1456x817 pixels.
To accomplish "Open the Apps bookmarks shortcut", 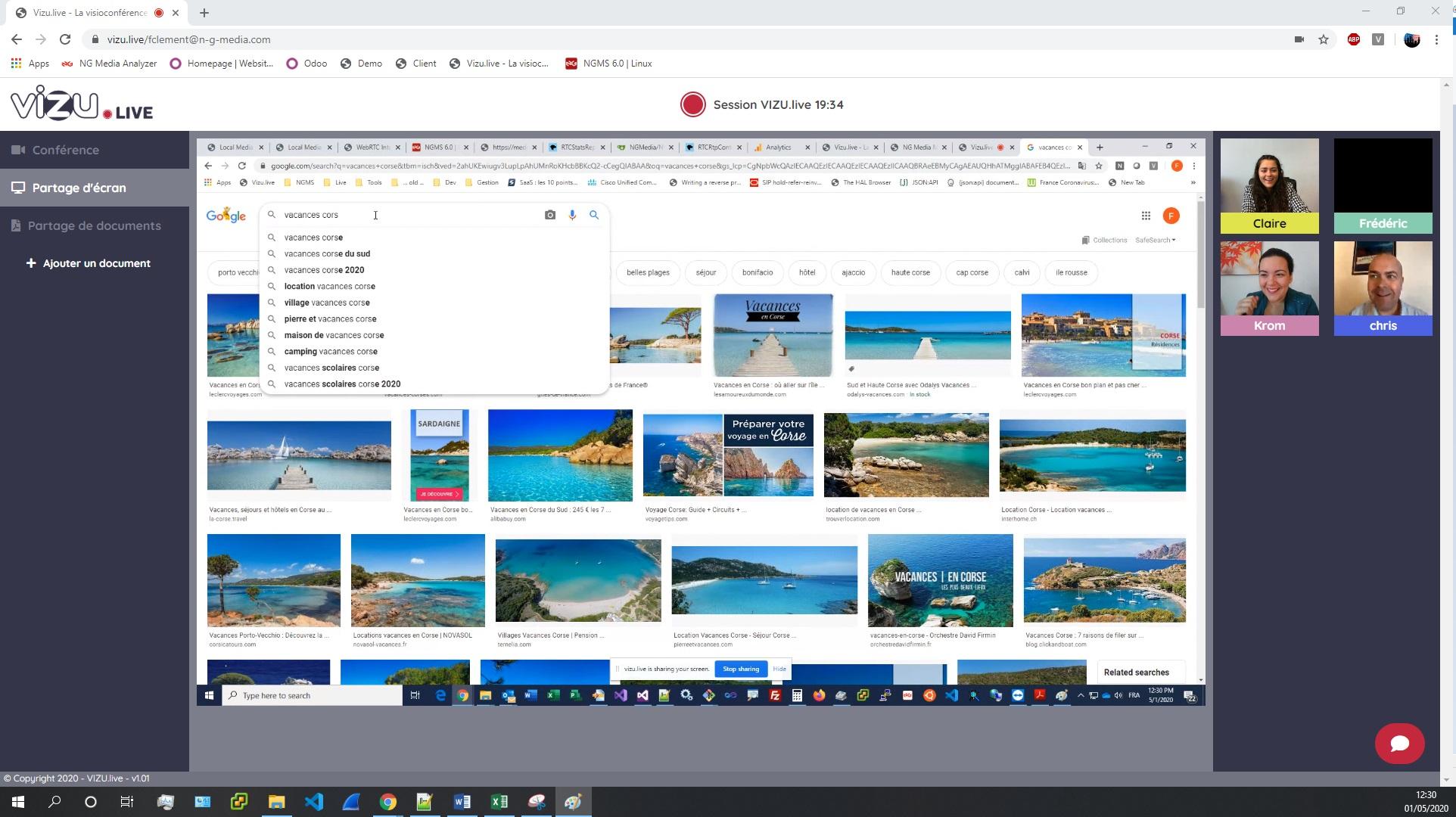I will (30, 64).
